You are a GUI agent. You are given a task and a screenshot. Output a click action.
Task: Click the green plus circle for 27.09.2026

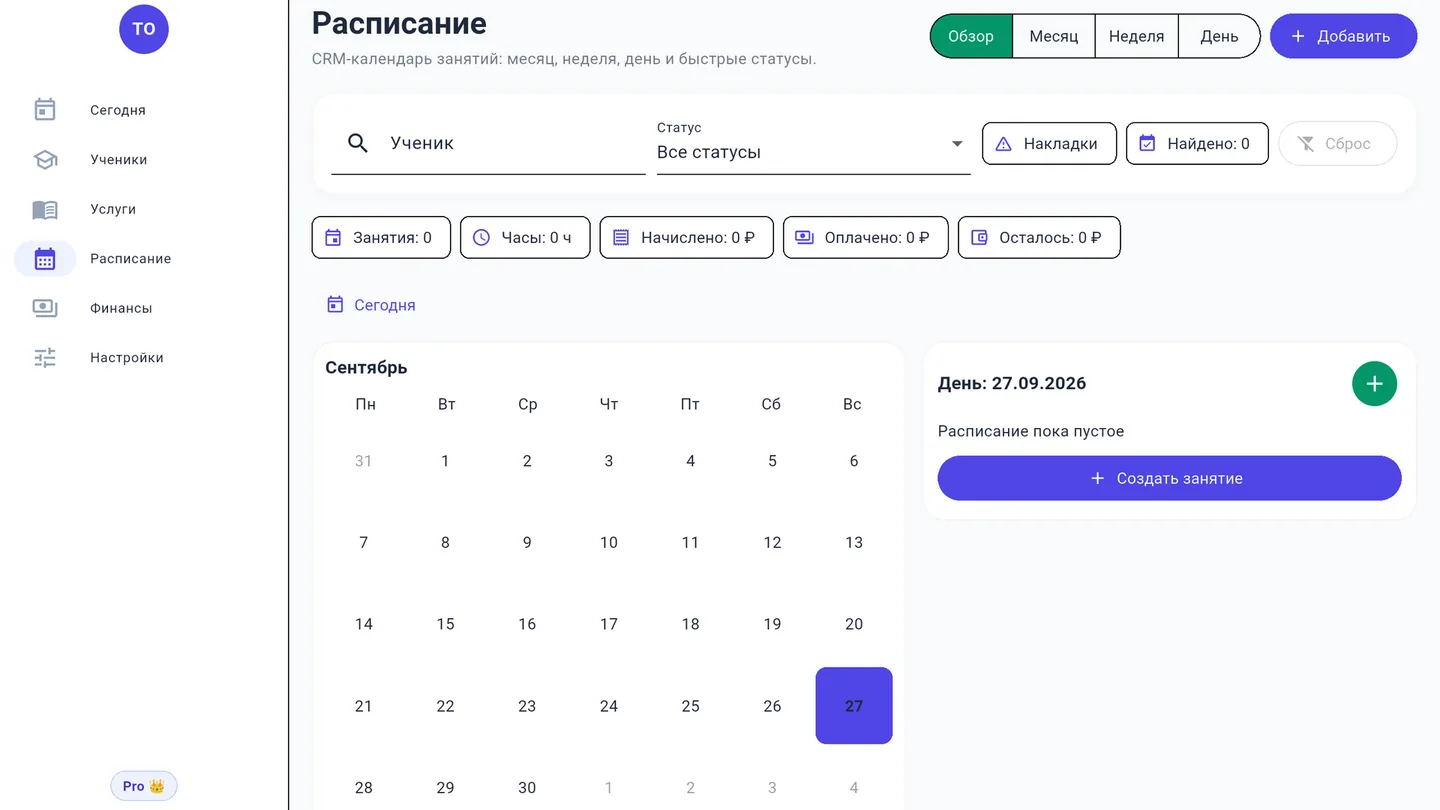pyautogui.click(x=1374, y=384)
